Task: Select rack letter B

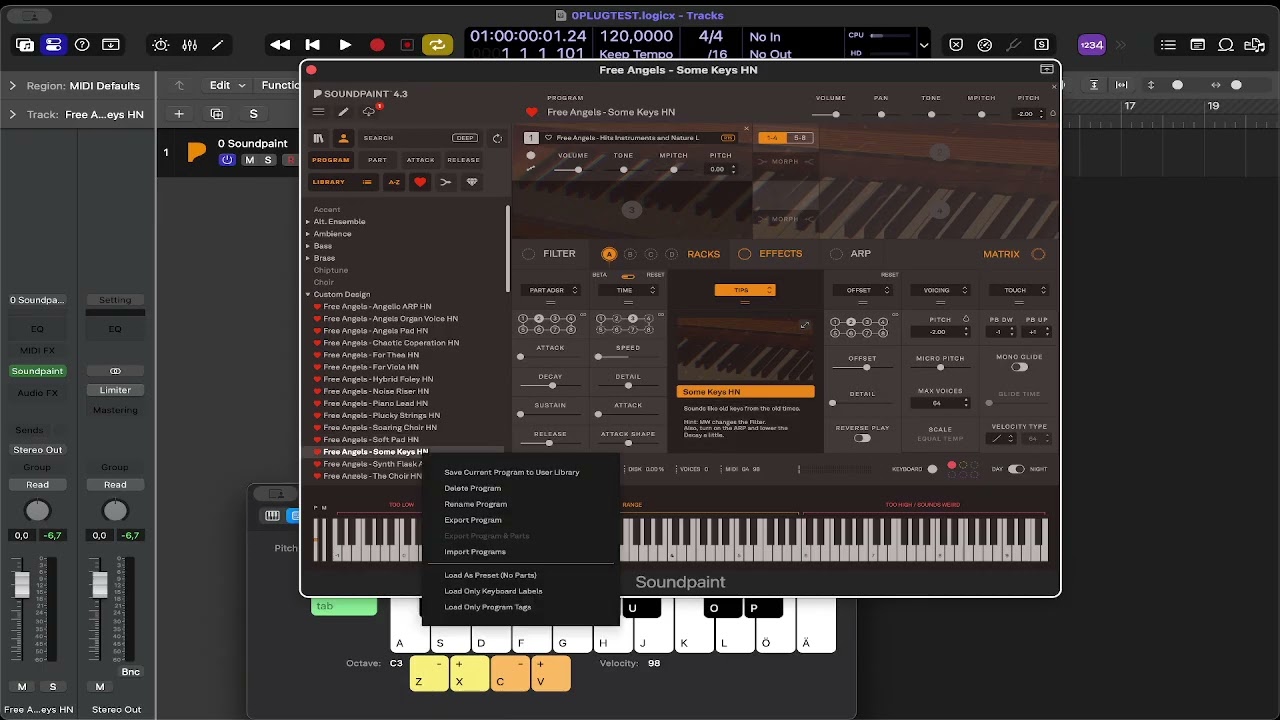Action: coord(630,254)
